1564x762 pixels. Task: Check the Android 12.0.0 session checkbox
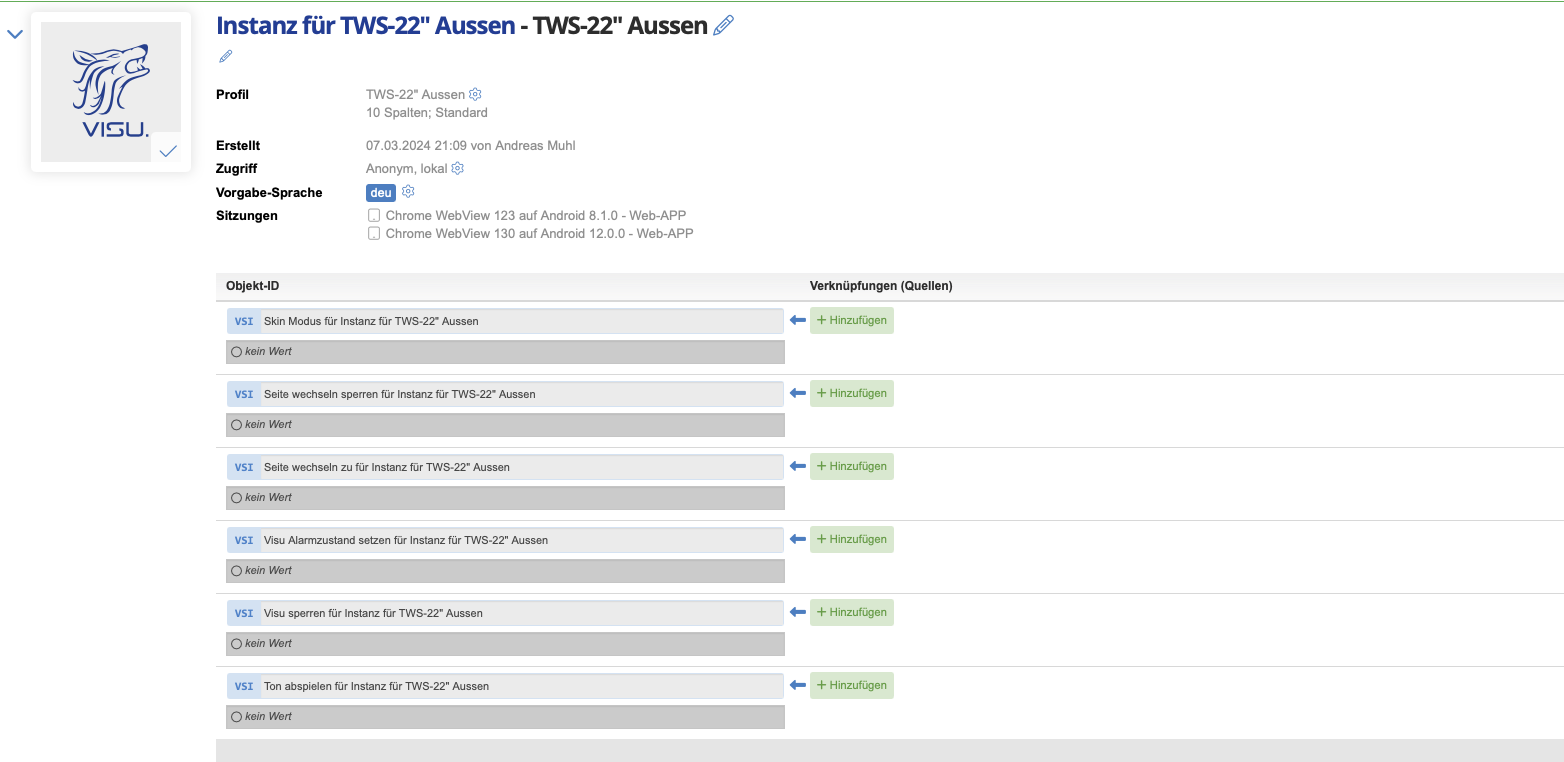(x=374, y=233)
